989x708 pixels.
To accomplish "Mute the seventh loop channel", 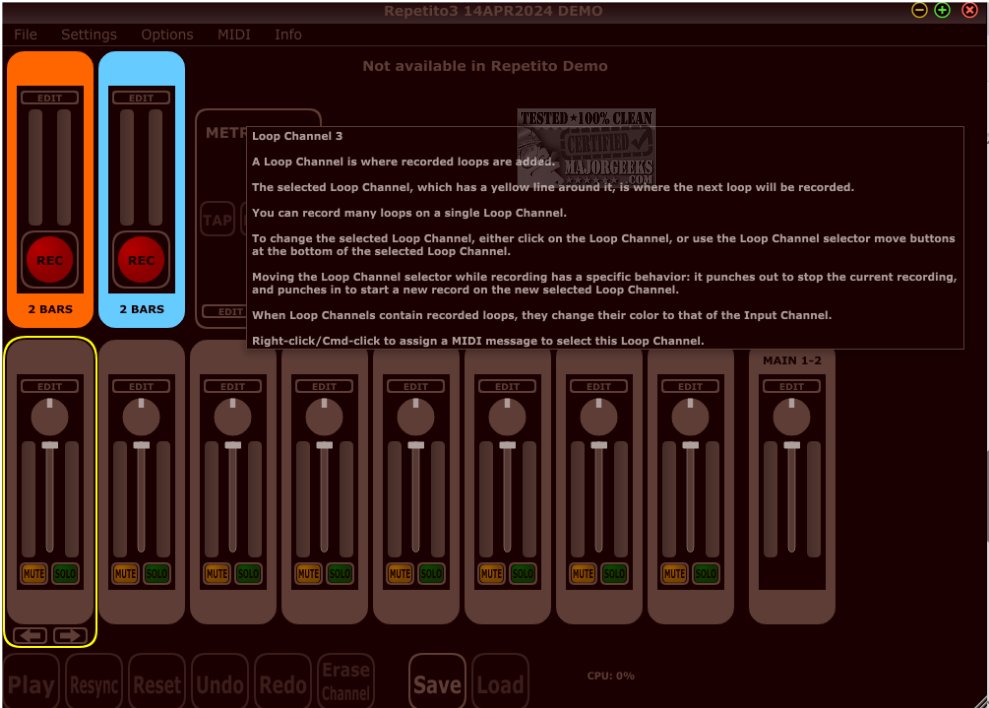I will [583, 574].
